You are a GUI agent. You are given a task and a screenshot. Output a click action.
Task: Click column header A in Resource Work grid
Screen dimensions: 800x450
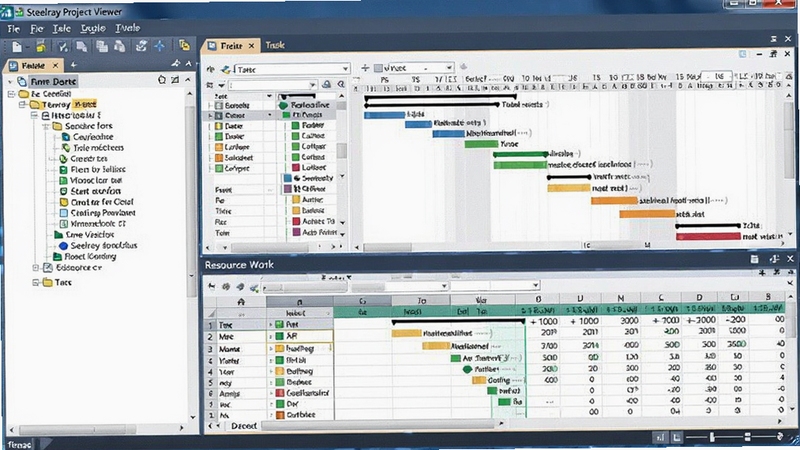click(241, 302)
